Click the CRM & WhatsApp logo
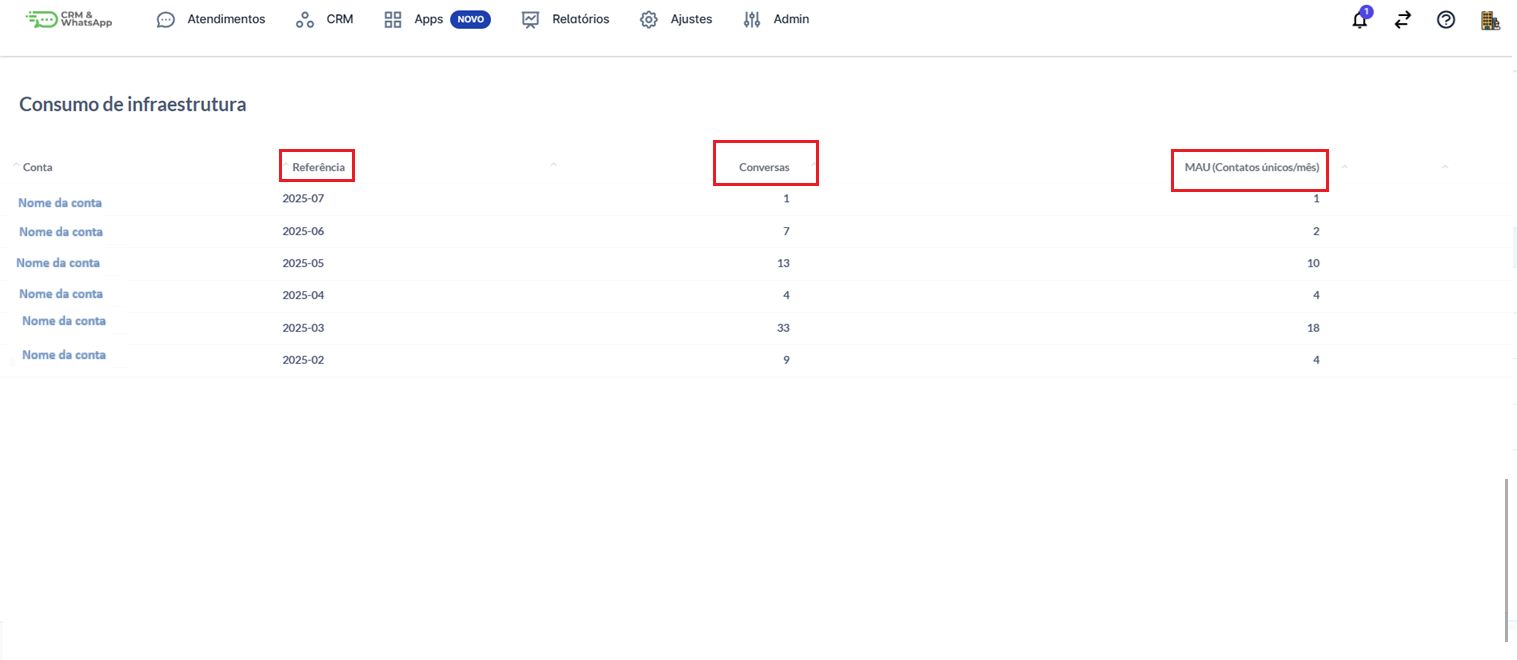 (x=70, y=19)
